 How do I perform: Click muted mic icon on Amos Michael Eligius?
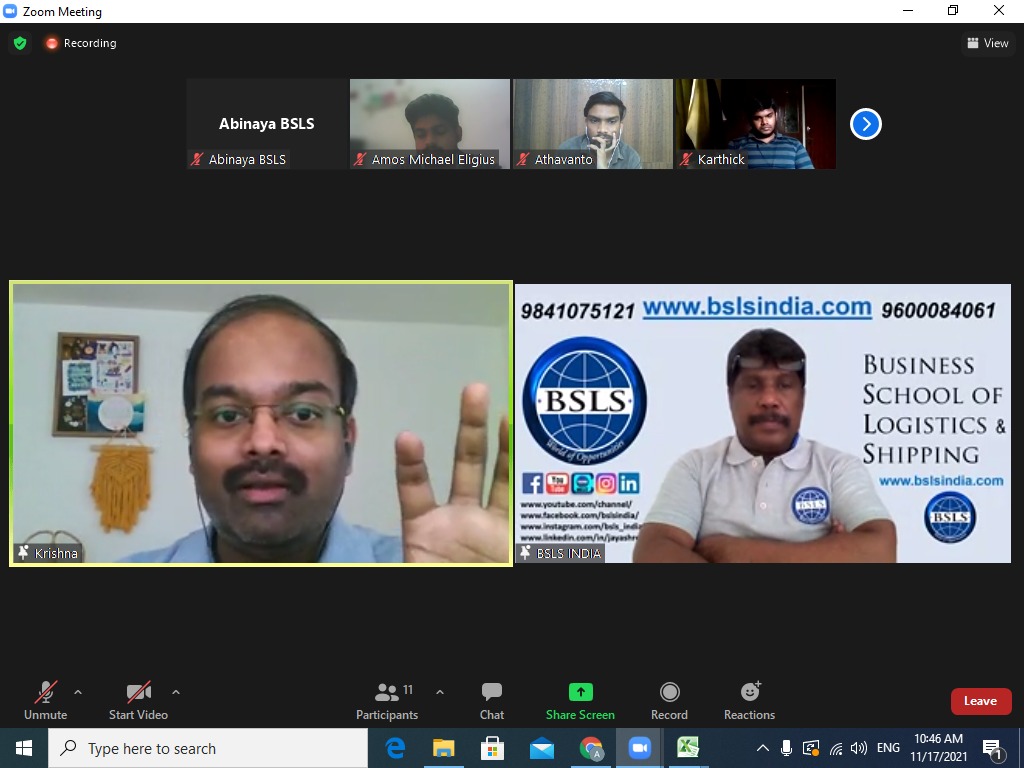coord(360,159)
